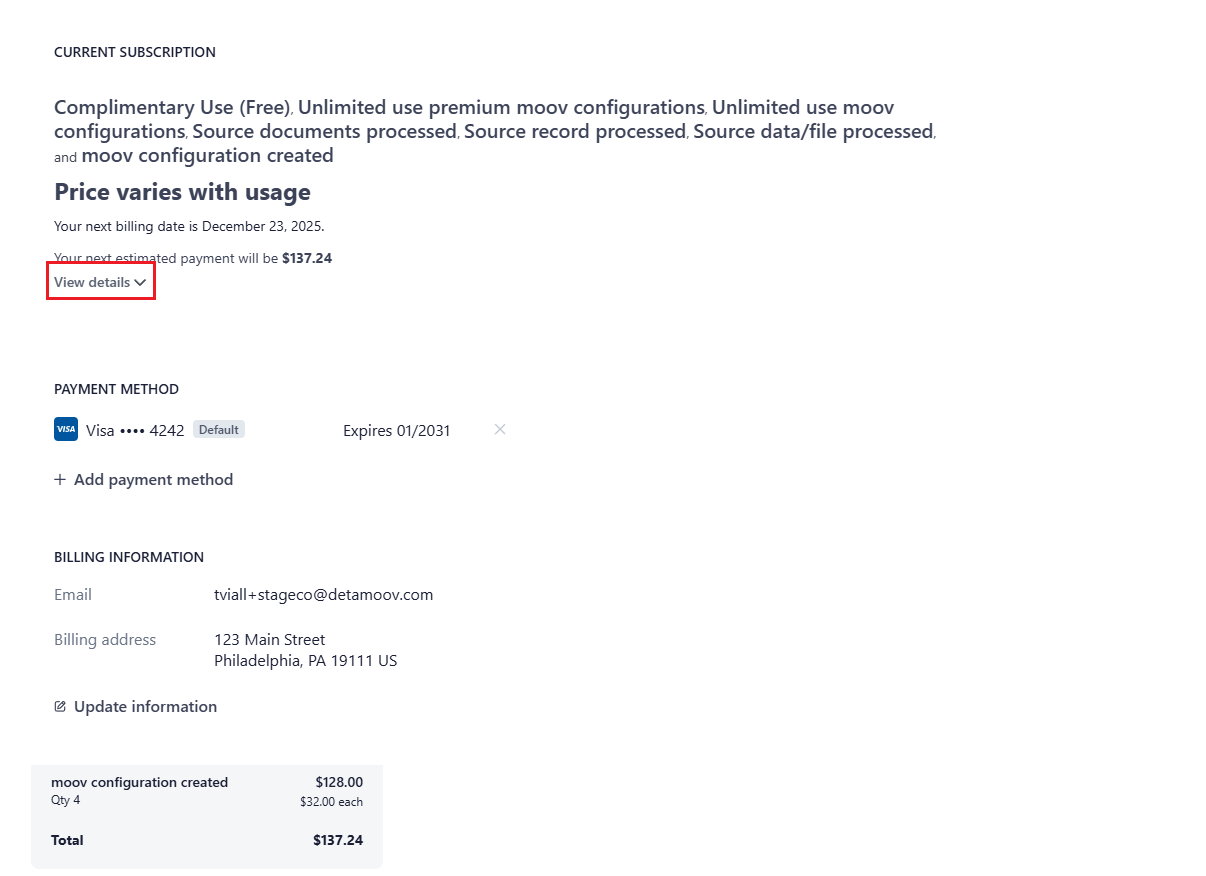Click the Price varies with usage heading
The height and width of the screenshot is (876, 1206).
click(x=182, y=192)
